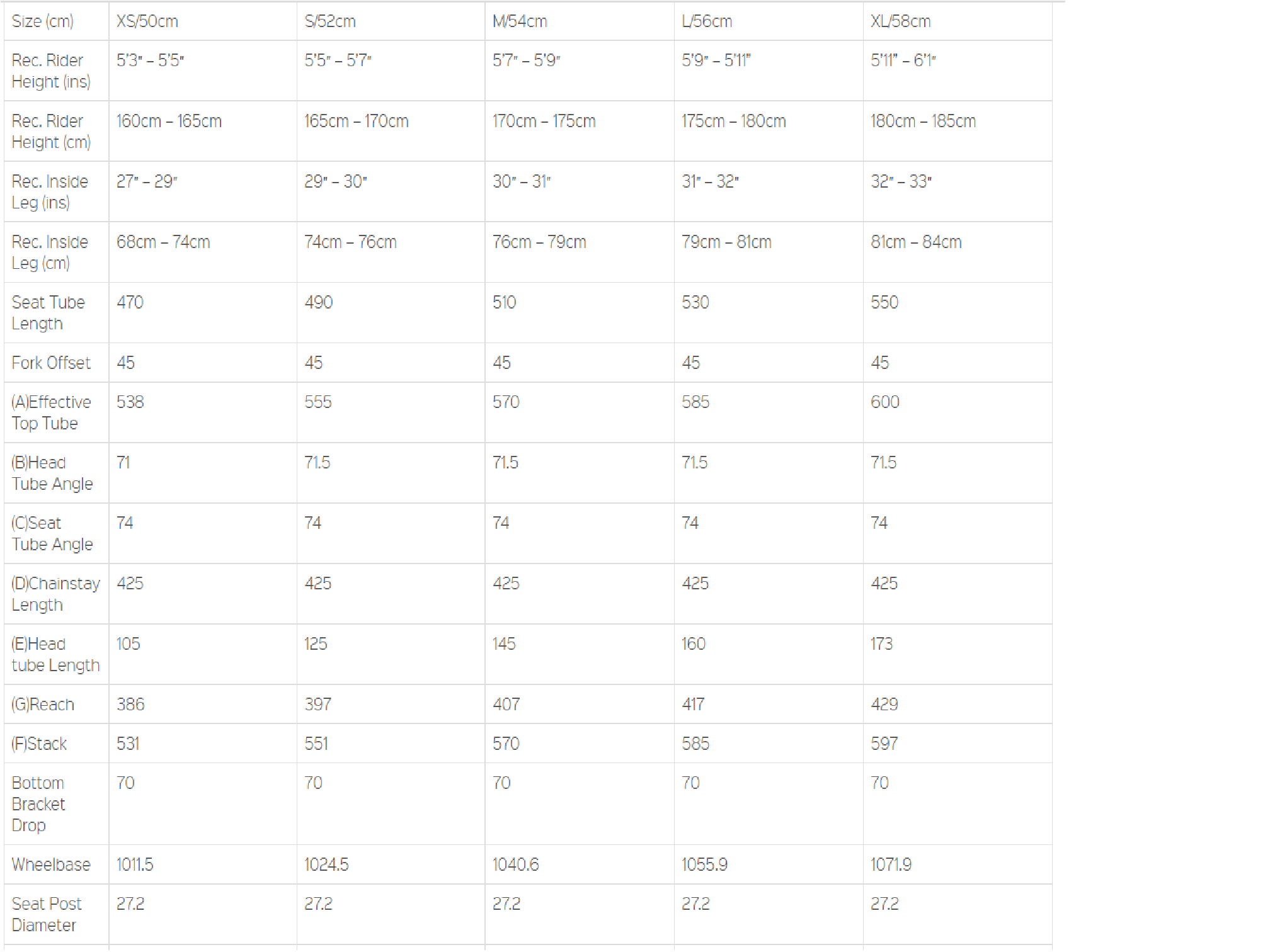Select the (G)Reach row label
The height and width of the screenshot is (952, 1270).
(x=43, y=705)
